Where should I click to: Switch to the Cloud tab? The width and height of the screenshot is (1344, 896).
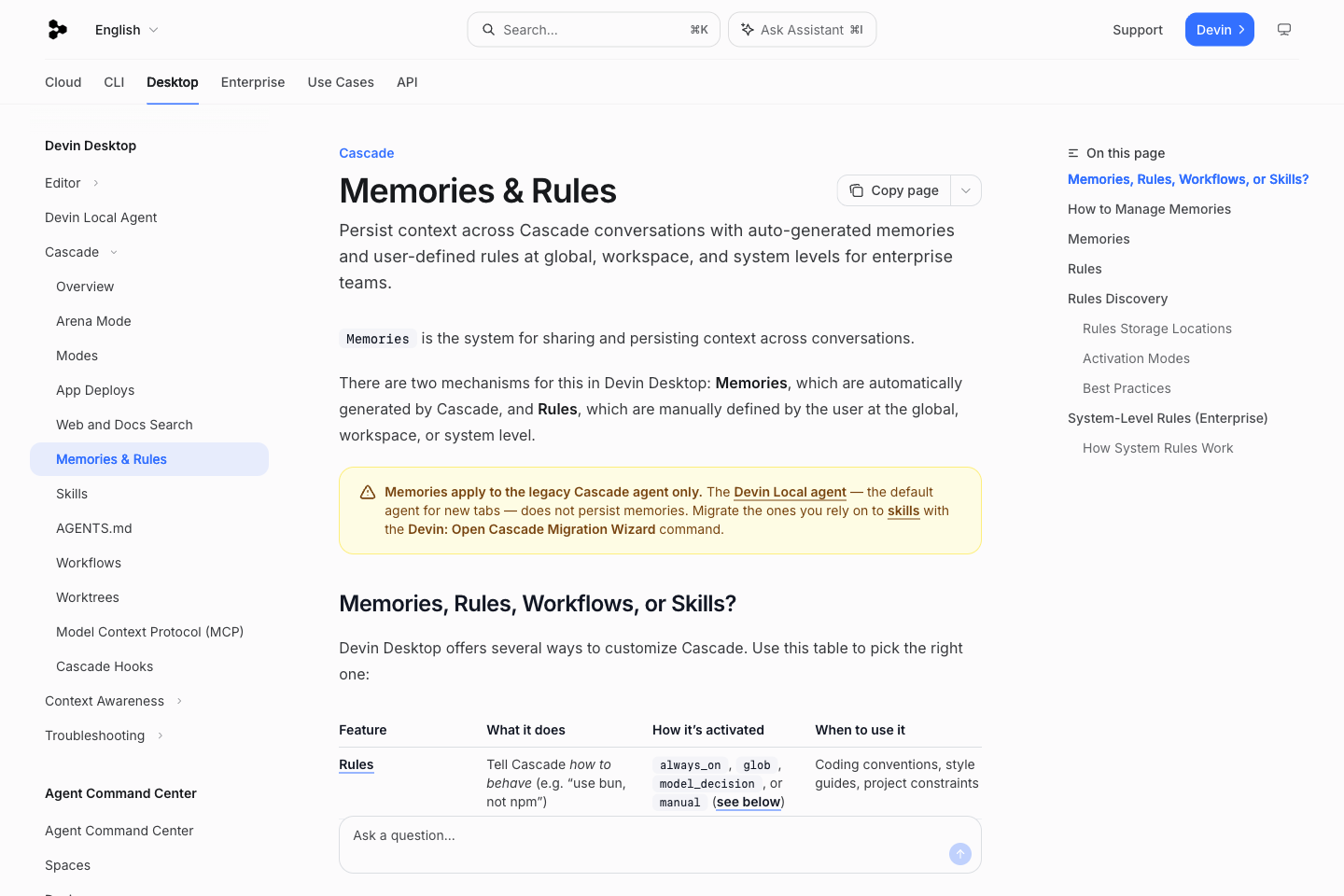63,82
